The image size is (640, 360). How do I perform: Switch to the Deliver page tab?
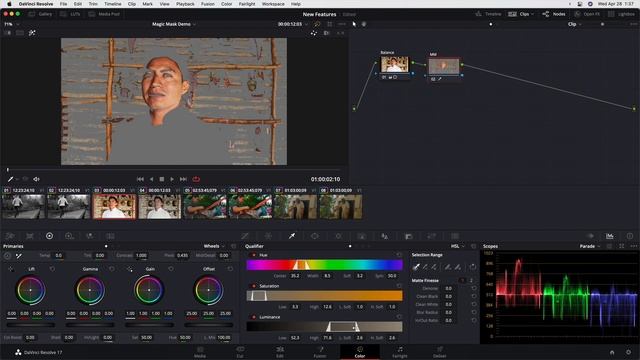pyautogui.click(x=440, y=352)
